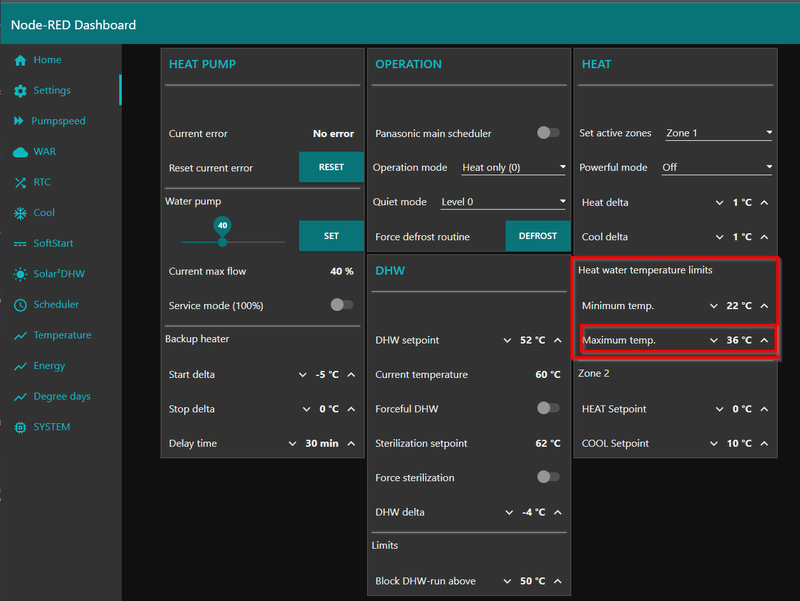Toggle Panasonic main scheduler switch
Viewport: 800px width, 601px height.
click(x=548, y=133)
